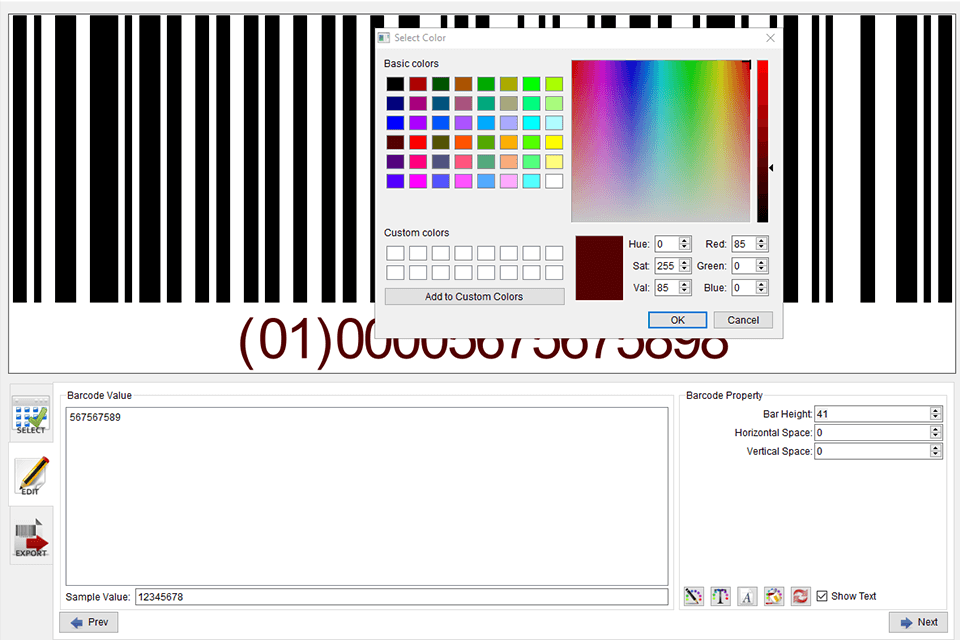
Task: Decrease Red value with down arrow
Action: pos(762,247)
